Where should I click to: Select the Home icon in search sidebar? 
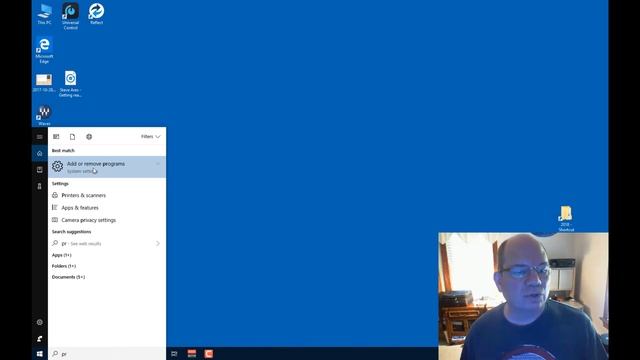tap(40, 153)
